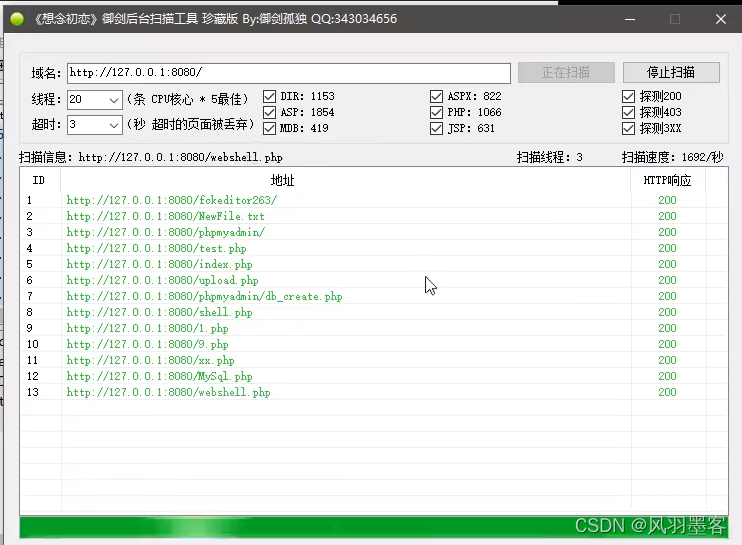Toggle the JSP: 631 checkbox
742x545 pixels.
[x=436, y=129]
